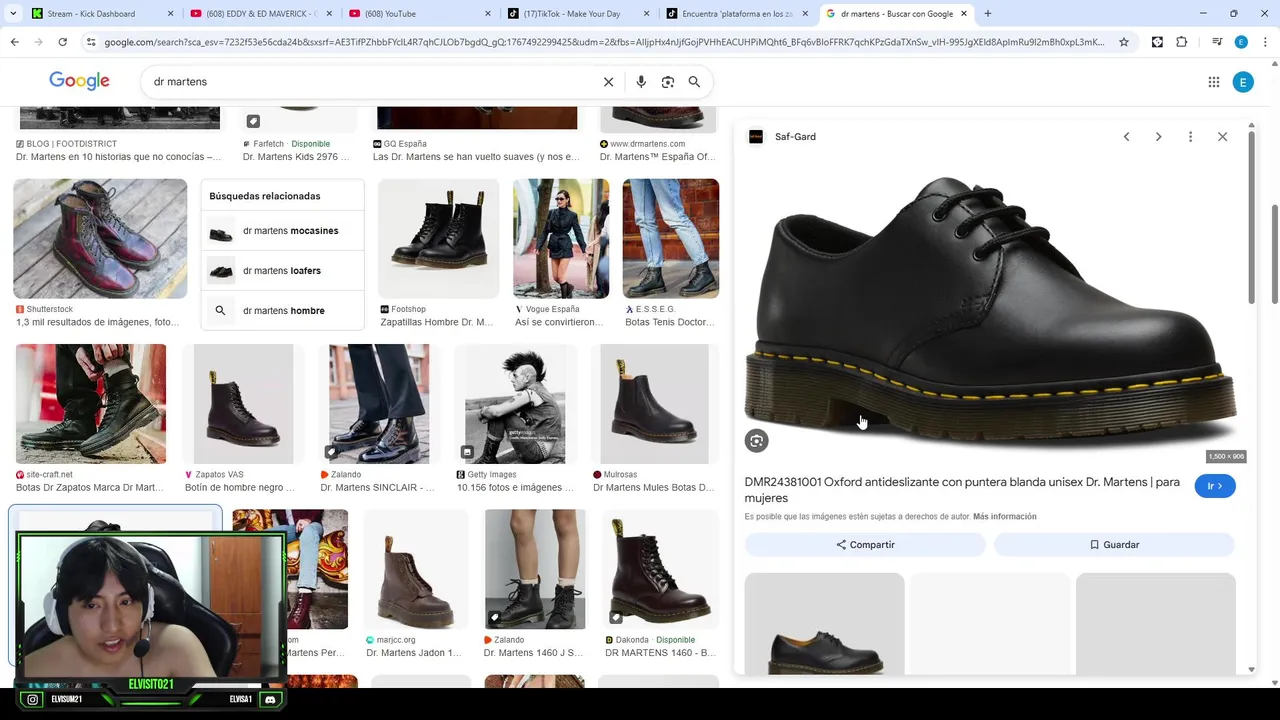Open the Shutterstock cherry red boots image
The image size is (1280, 720).
(100, 239)
